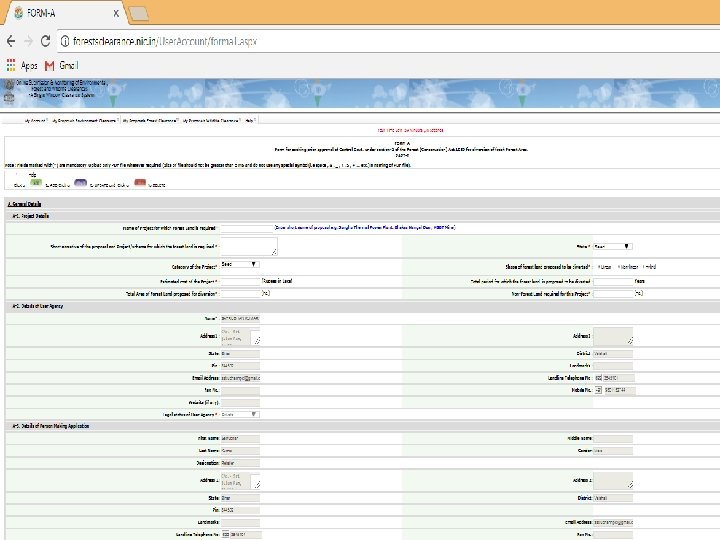Click the short narrative text area

pos(249,246)
